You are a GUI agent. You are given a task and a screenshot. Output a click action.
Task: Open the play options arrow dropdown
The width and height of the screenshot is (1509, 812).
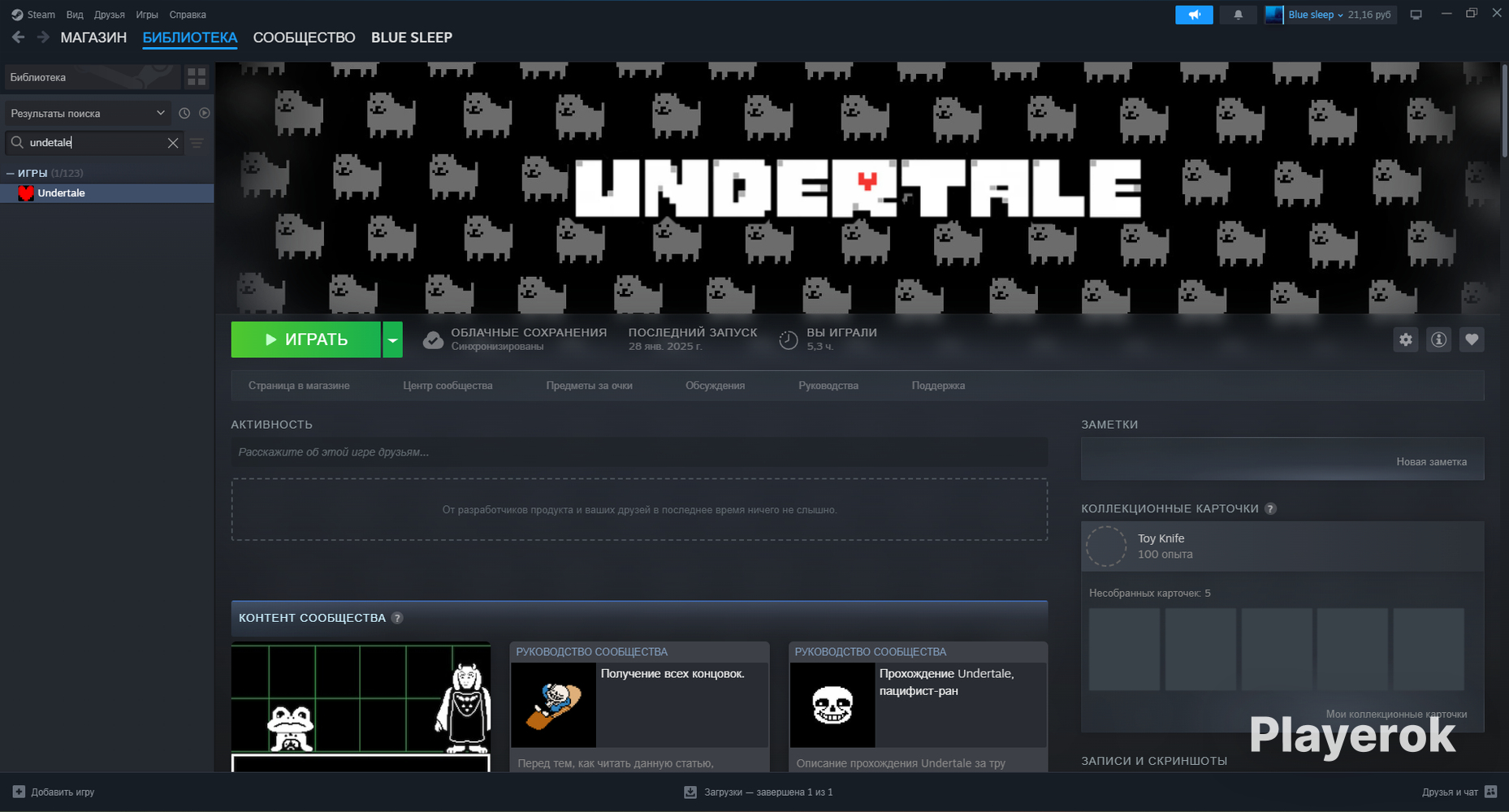point(392,339)
